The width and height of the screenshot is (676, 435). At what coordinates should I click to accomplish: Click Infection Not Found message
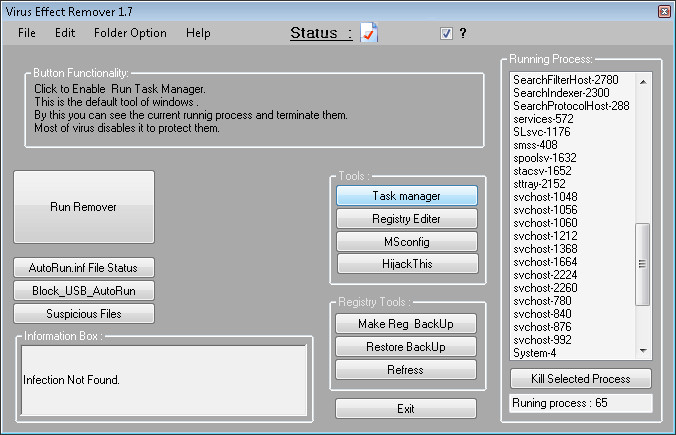(71, 380)
